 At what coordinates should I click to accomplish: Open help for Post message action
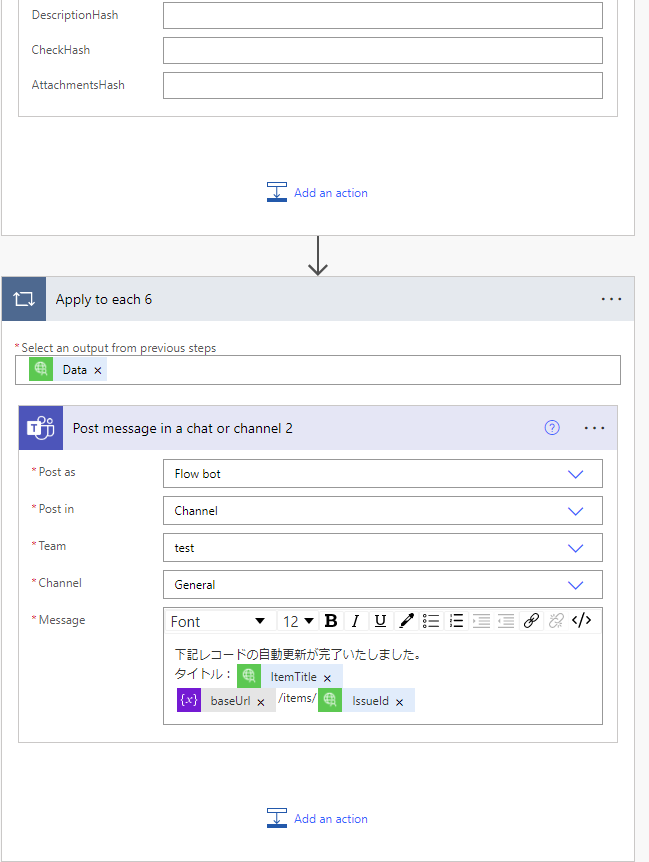click(552, 428)
